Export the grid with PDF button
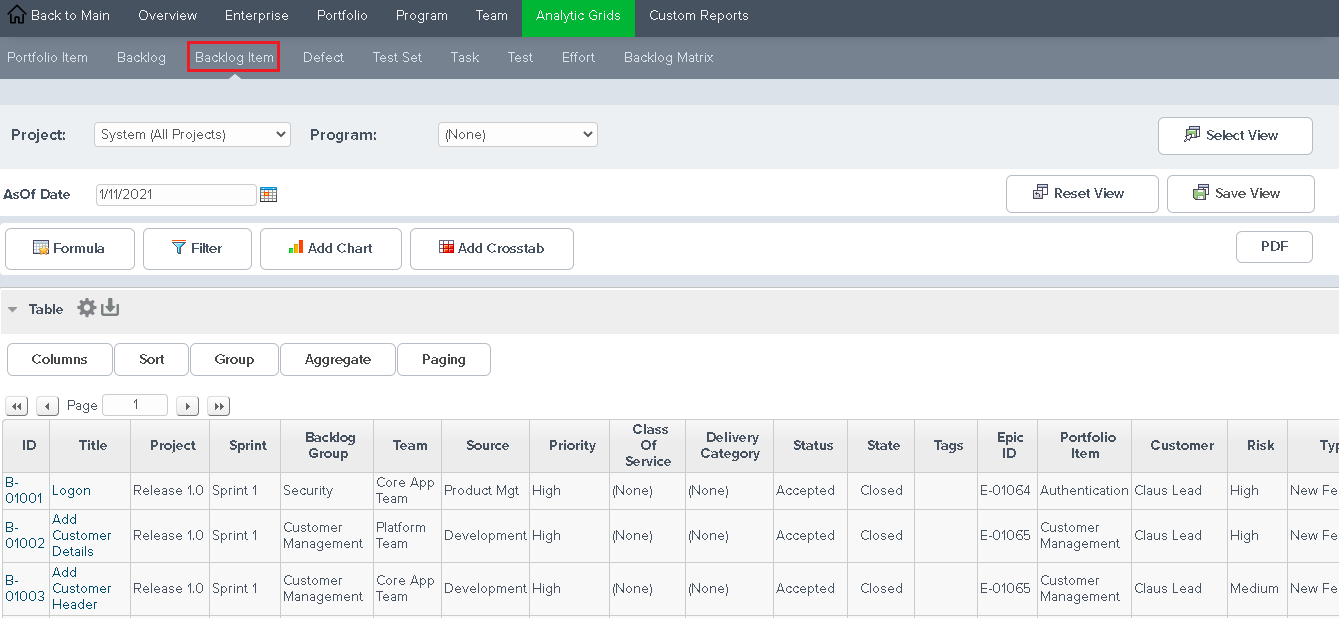 click(x=1274, y=247)
